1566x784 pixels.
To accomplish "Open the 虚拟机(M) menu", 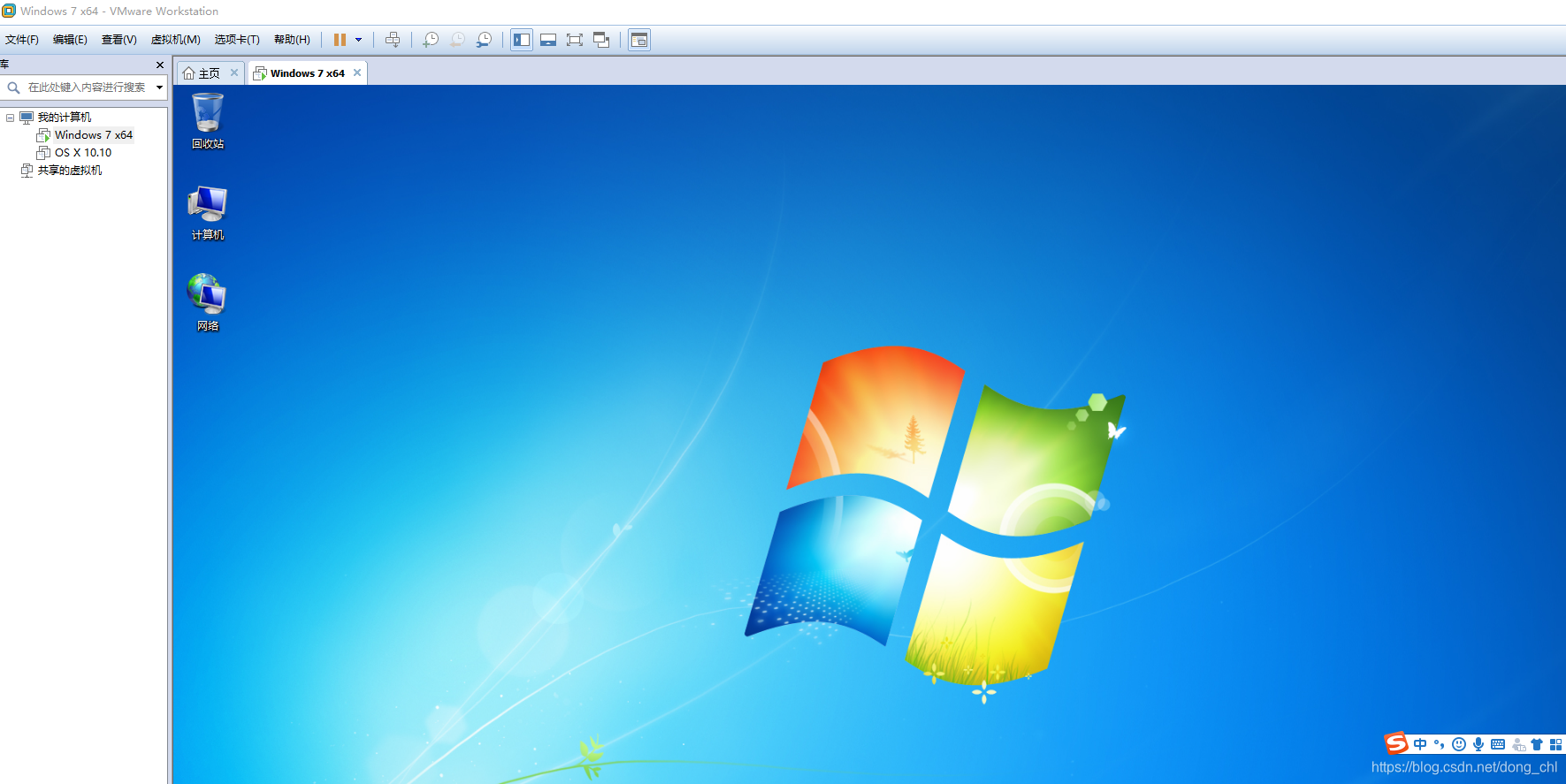I will tap(175, 40).
